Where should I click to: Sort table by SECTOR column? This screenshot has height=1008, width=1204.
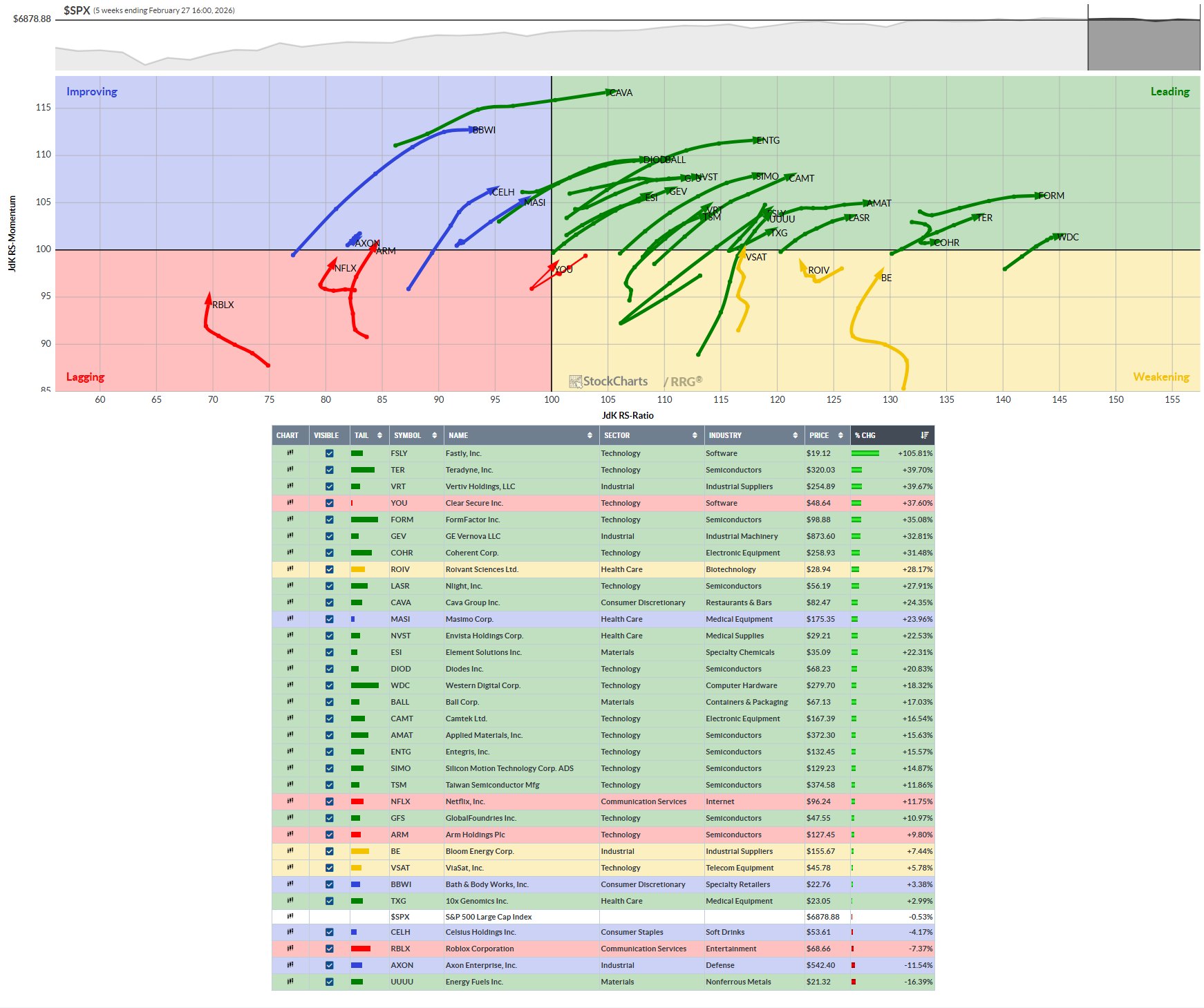pyautogui.click(x=651, y=435)
